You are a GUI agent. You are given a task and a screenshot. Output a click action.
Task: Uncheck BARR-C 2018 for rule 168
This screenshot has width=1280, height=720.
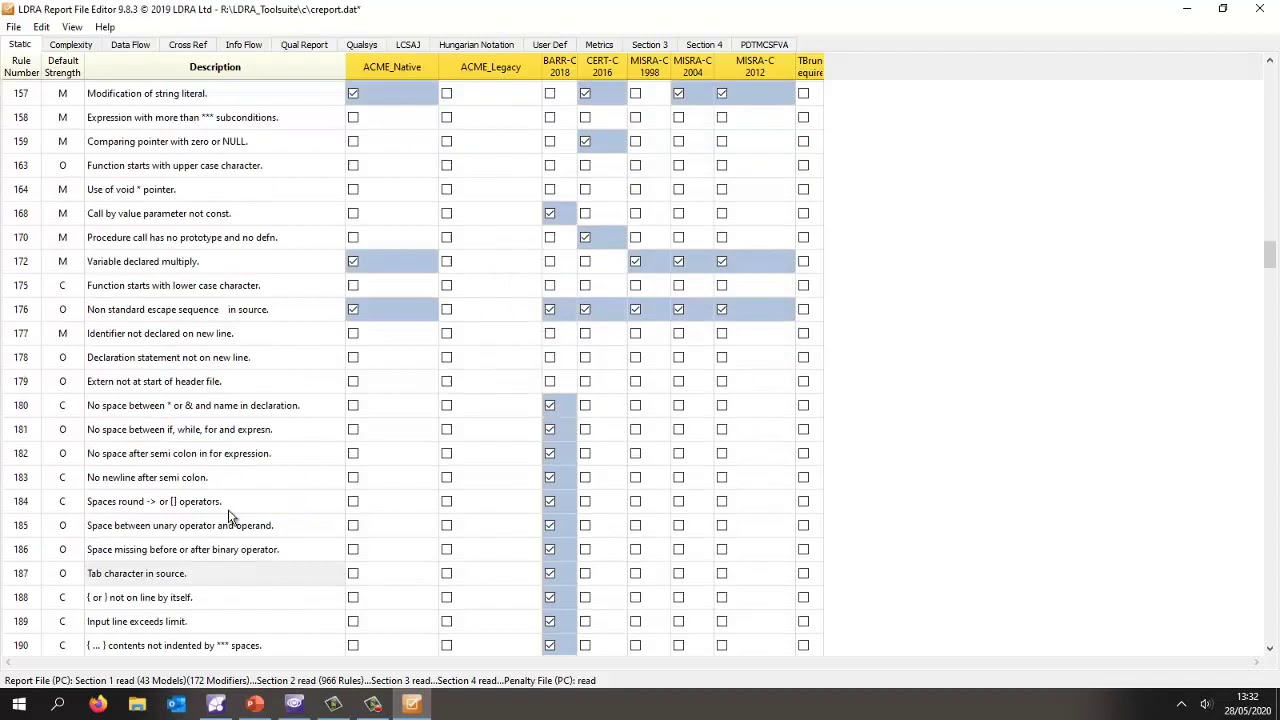(550, 213)
